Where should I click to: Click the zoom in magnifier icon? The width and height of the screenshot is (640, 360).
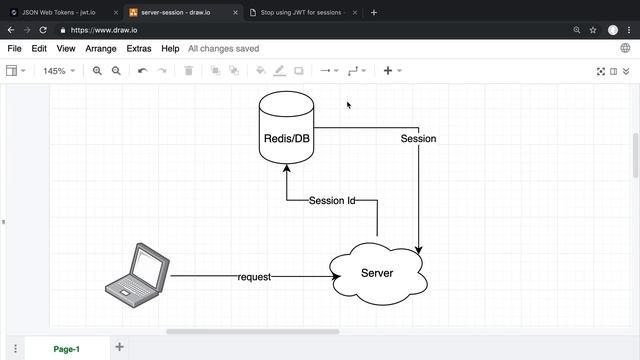click(x=97, y=71)
